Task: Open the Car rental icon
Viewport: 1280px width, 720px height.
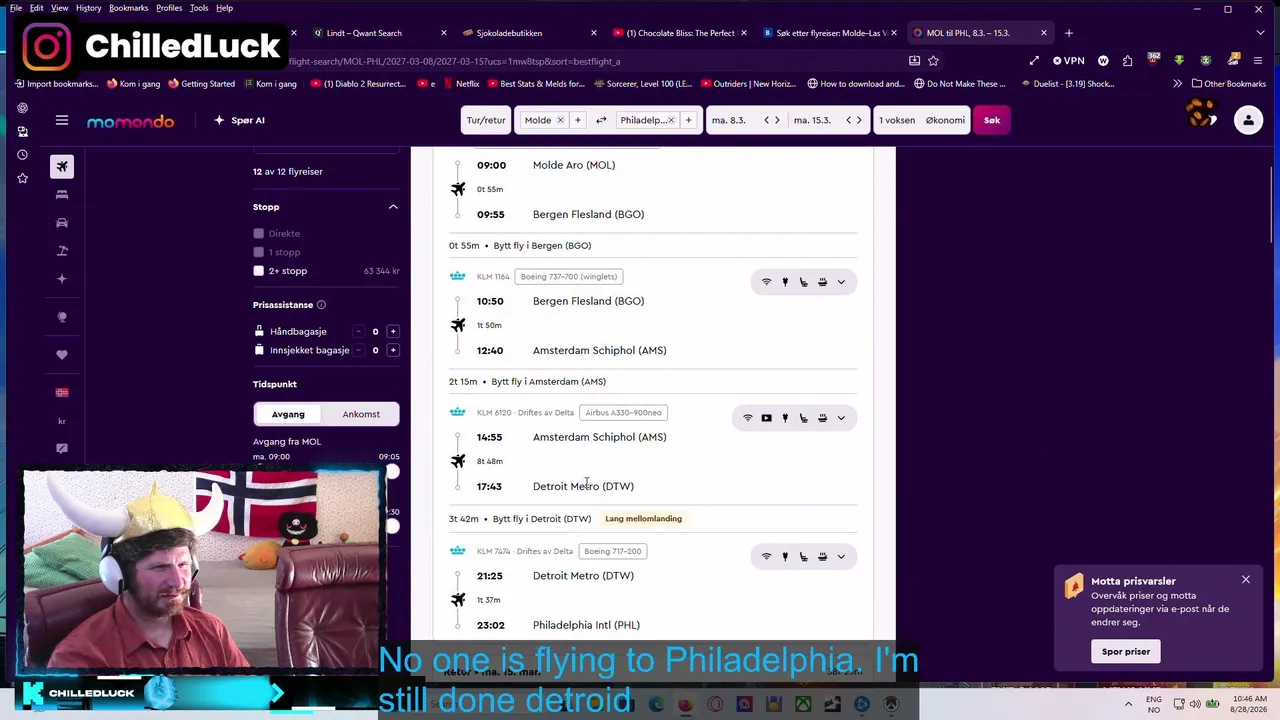Action: [62, 223]
